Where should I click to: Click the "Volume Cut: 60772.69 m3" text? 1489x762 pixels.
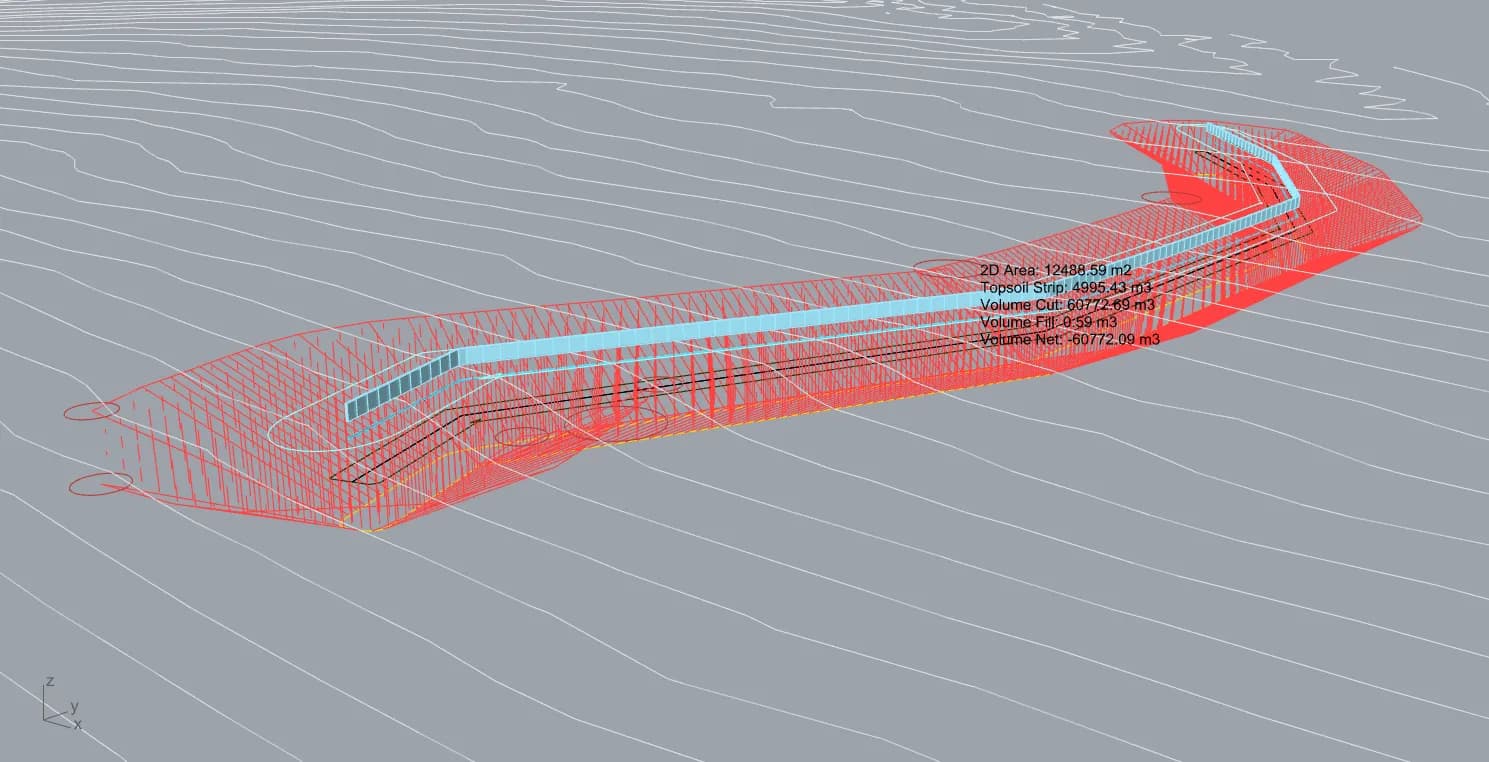pyautogui.click(x=1068, y=304)
